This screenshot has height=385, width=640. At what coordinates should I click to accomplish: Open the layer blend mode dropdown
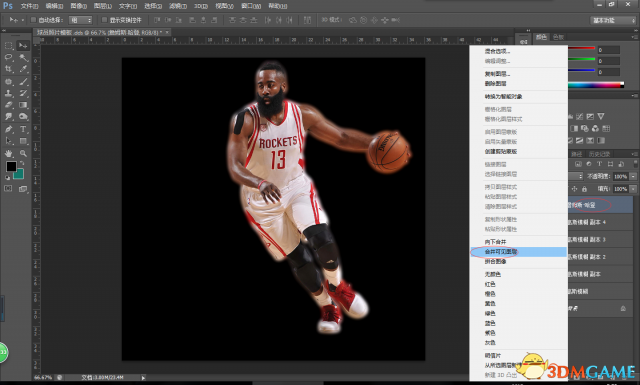point(576,176)
